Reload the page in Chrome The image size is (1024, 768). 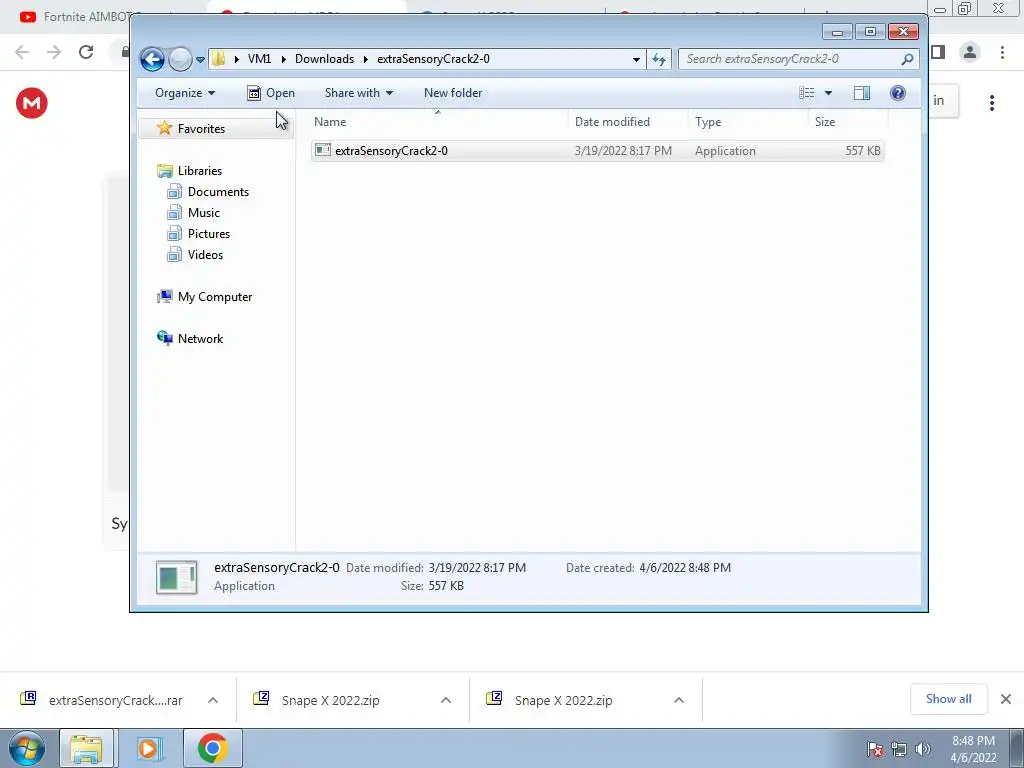coord(86,52)
